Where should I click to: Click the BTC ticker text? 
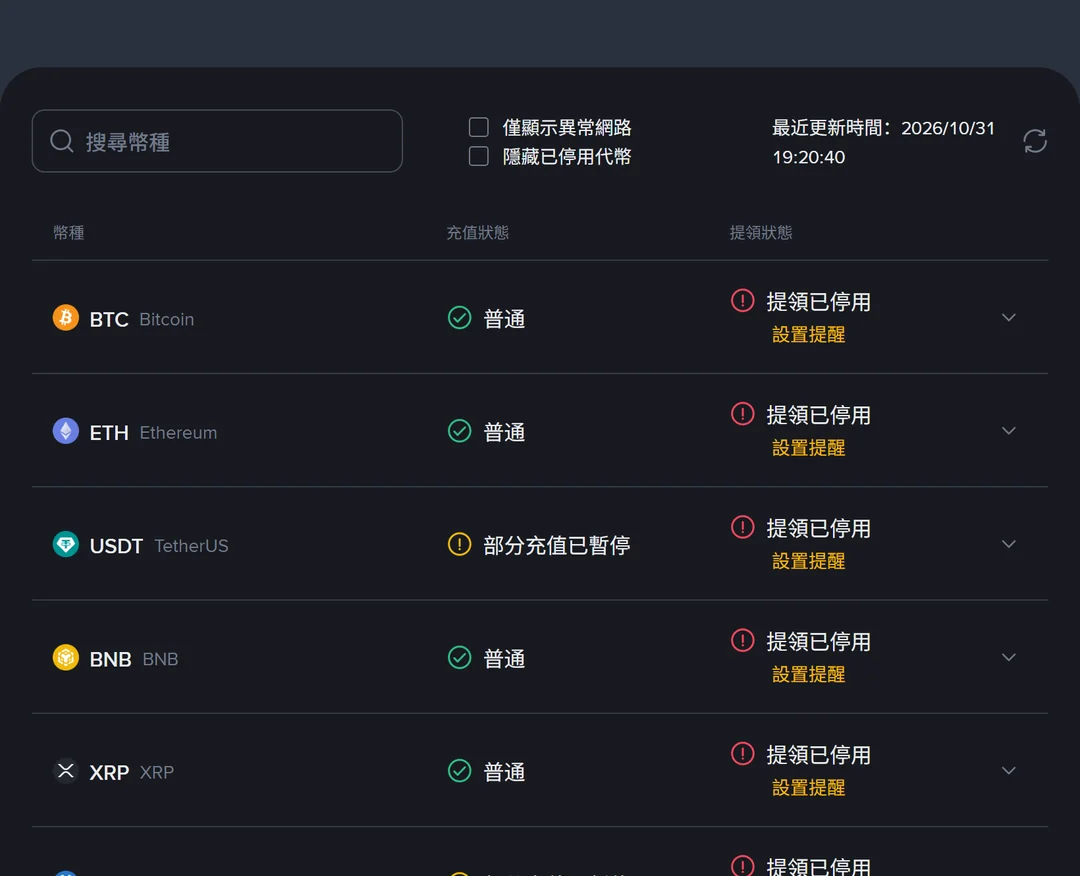point(109,320)
